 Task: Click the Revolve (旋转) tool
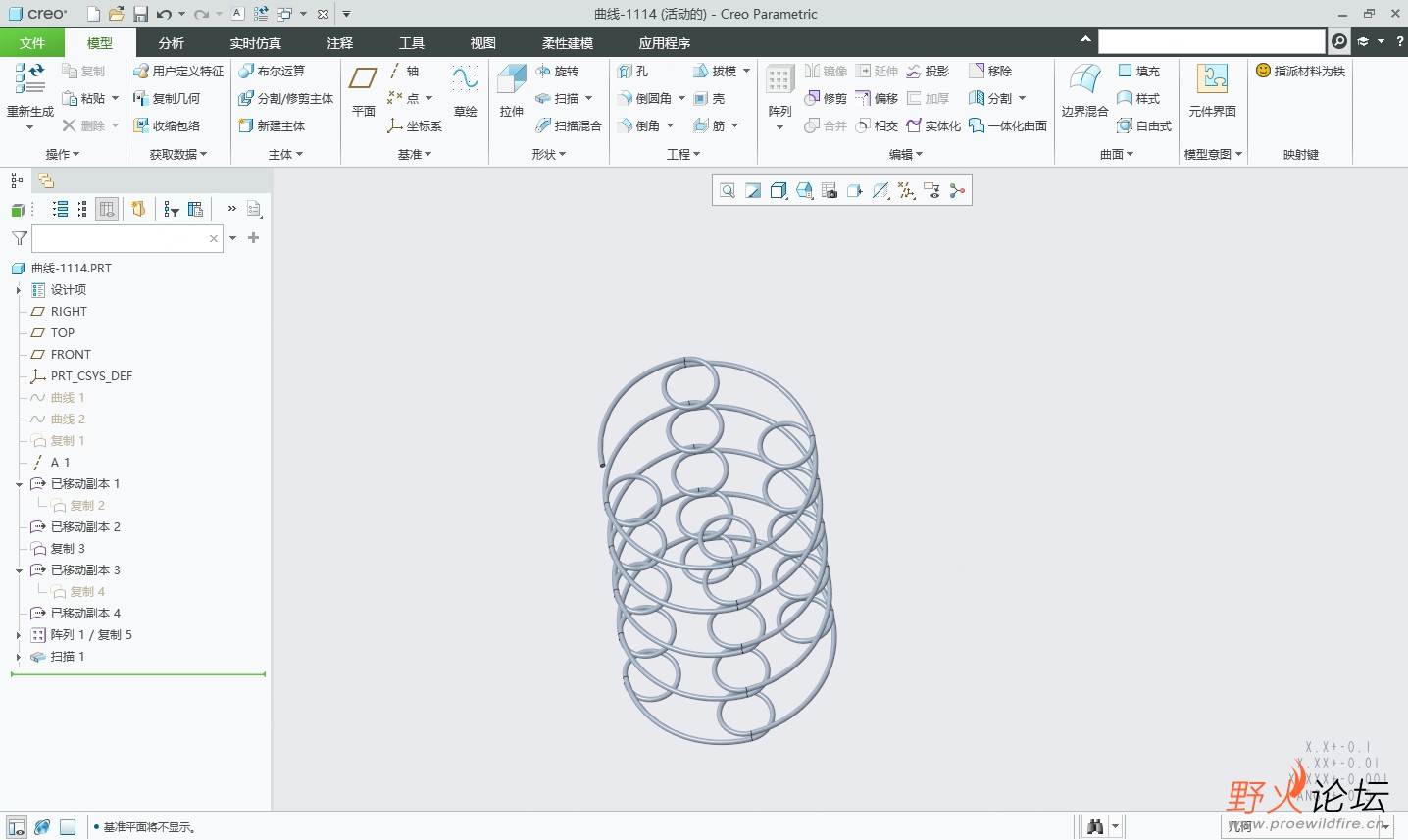pyautogui.click(x=557, y=71)
